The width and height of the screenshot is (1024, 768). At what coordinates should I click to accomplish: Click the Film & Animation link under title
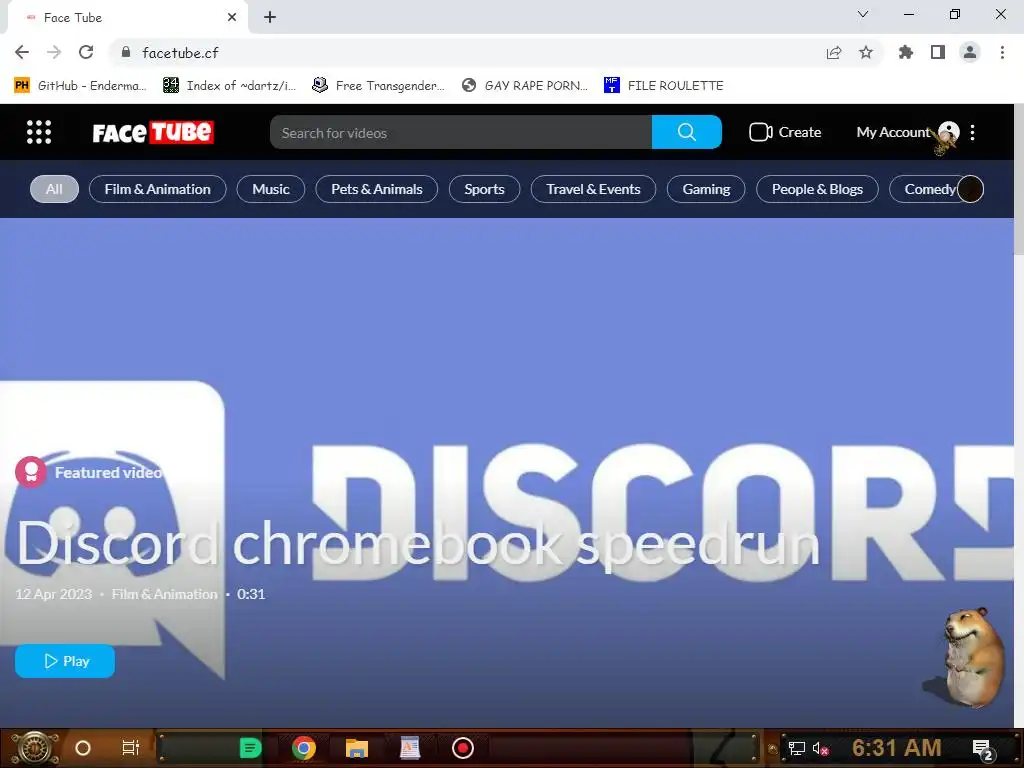point(164,594)
